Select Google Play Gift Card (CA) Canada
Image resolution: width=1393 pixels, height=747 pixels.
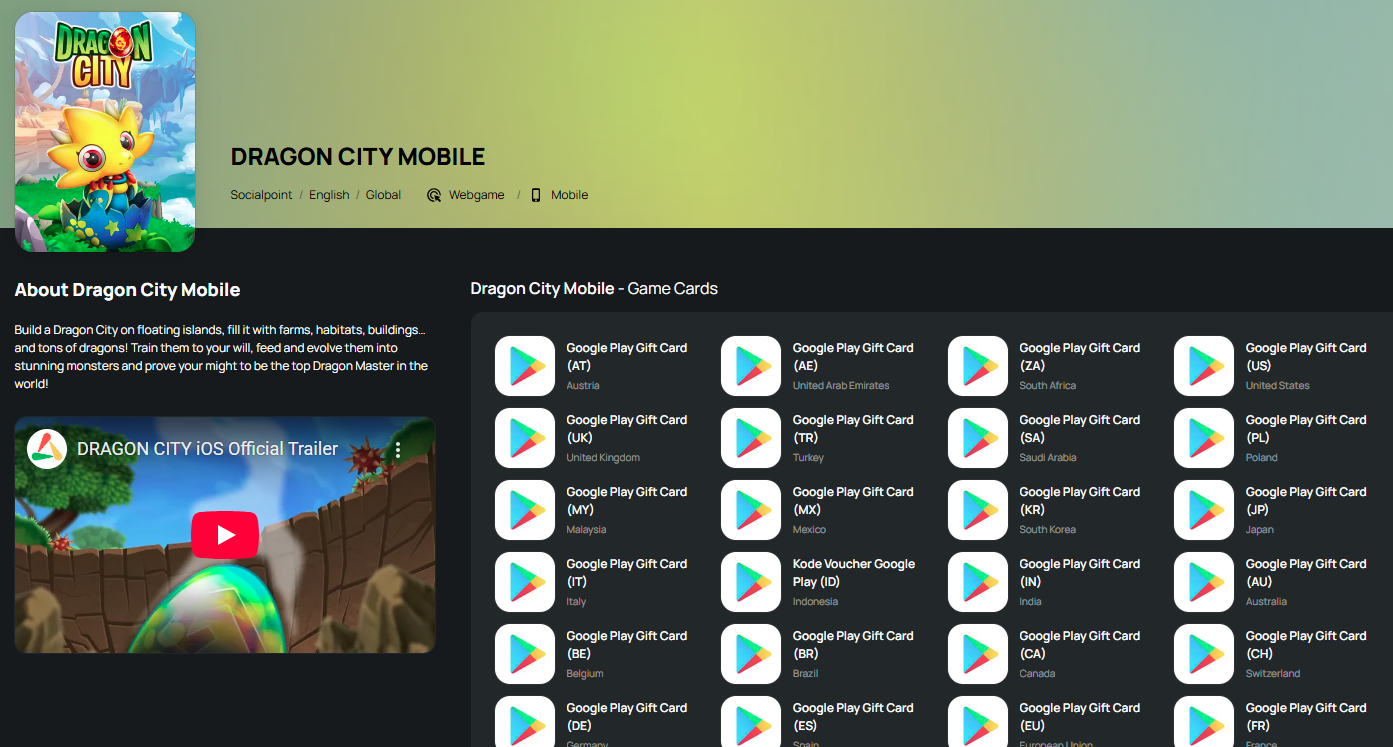[x=1079, y=645]
